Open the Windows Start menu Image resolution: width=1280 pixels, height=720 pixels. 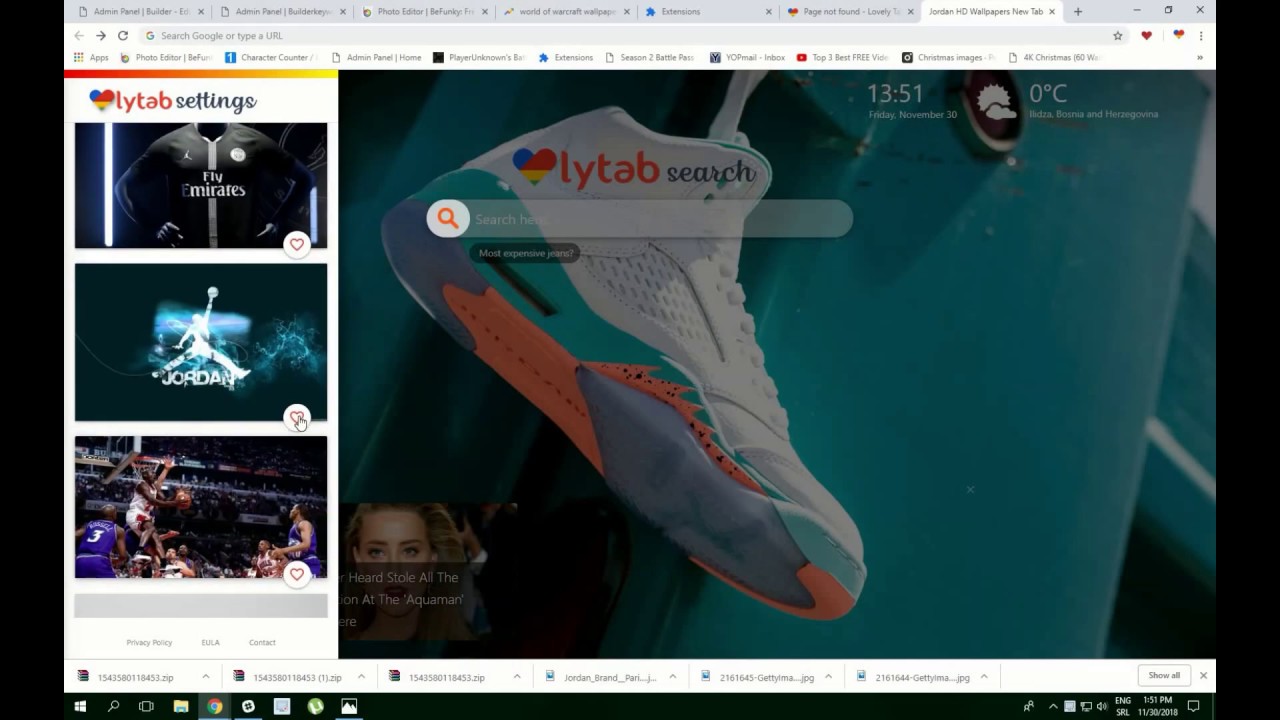click(x=80, y=706)
